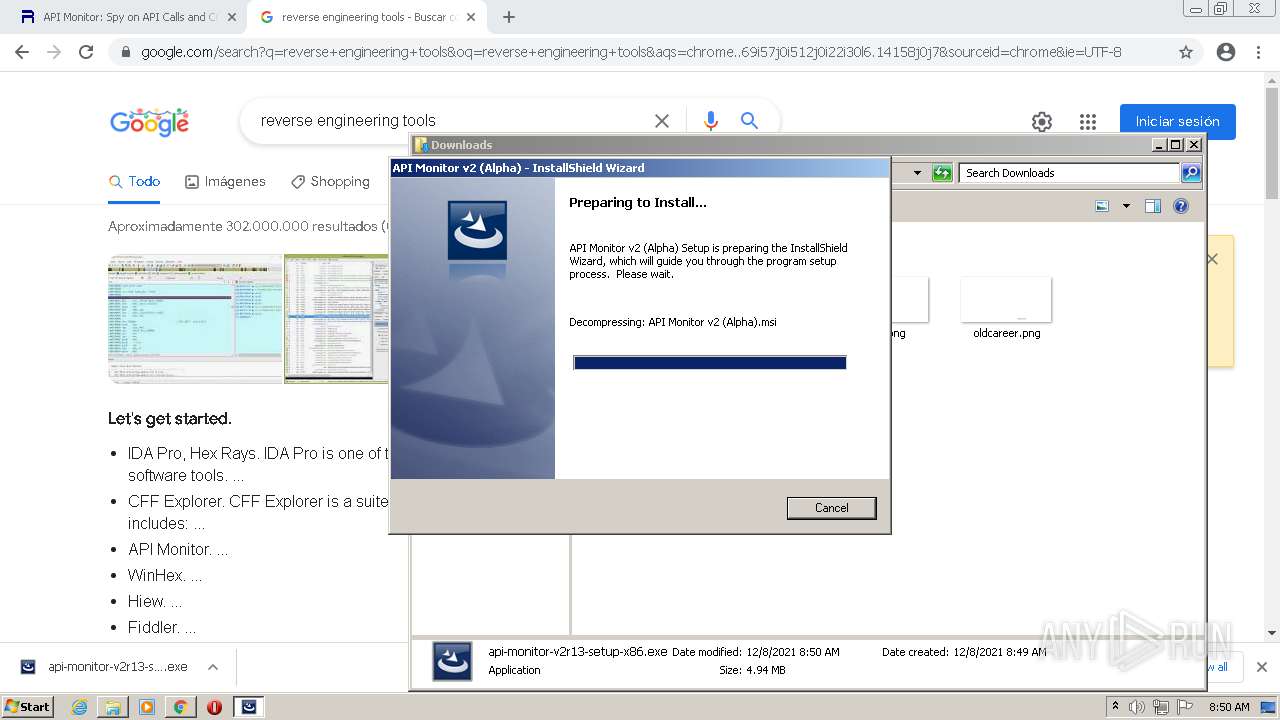Click the WinHex list item
The height and width of the screenshot is (720, 1280).
[x=165, y=575]
